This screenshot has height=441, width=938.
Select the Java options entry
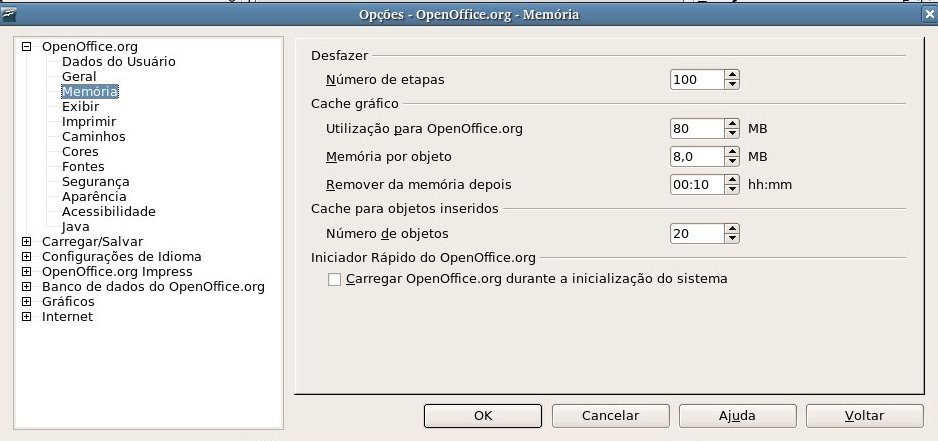pos(75,227)
